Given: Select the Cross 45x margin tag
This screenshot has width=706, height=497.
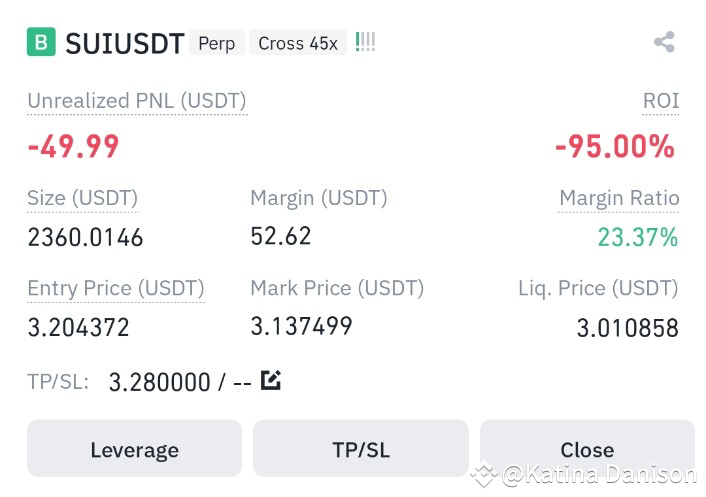Looking at the screenshot, I should pyautogui.click(x=298, y=43).
